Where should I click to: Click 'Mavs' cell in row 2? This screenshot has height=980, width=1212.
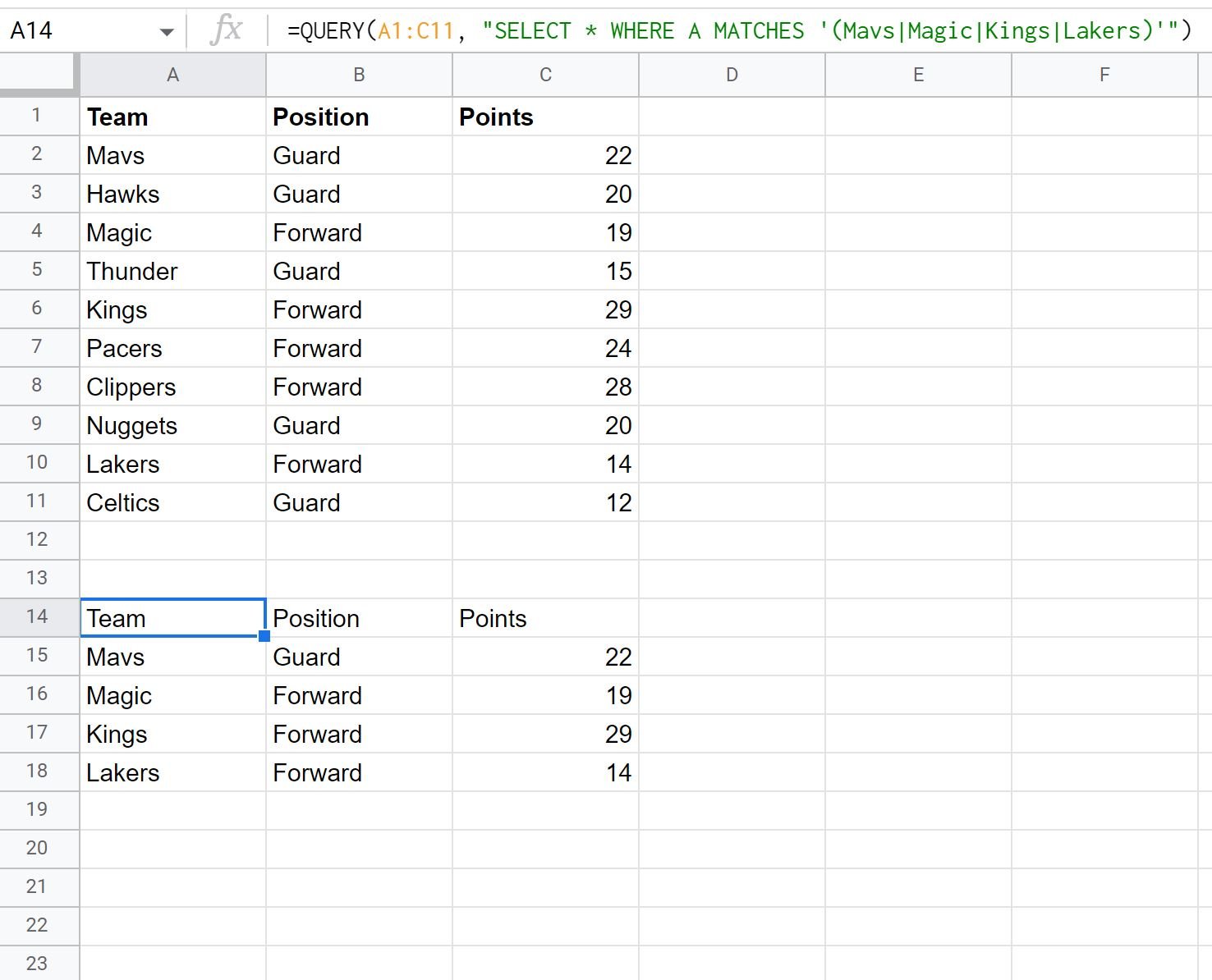(x=172, y=155)
